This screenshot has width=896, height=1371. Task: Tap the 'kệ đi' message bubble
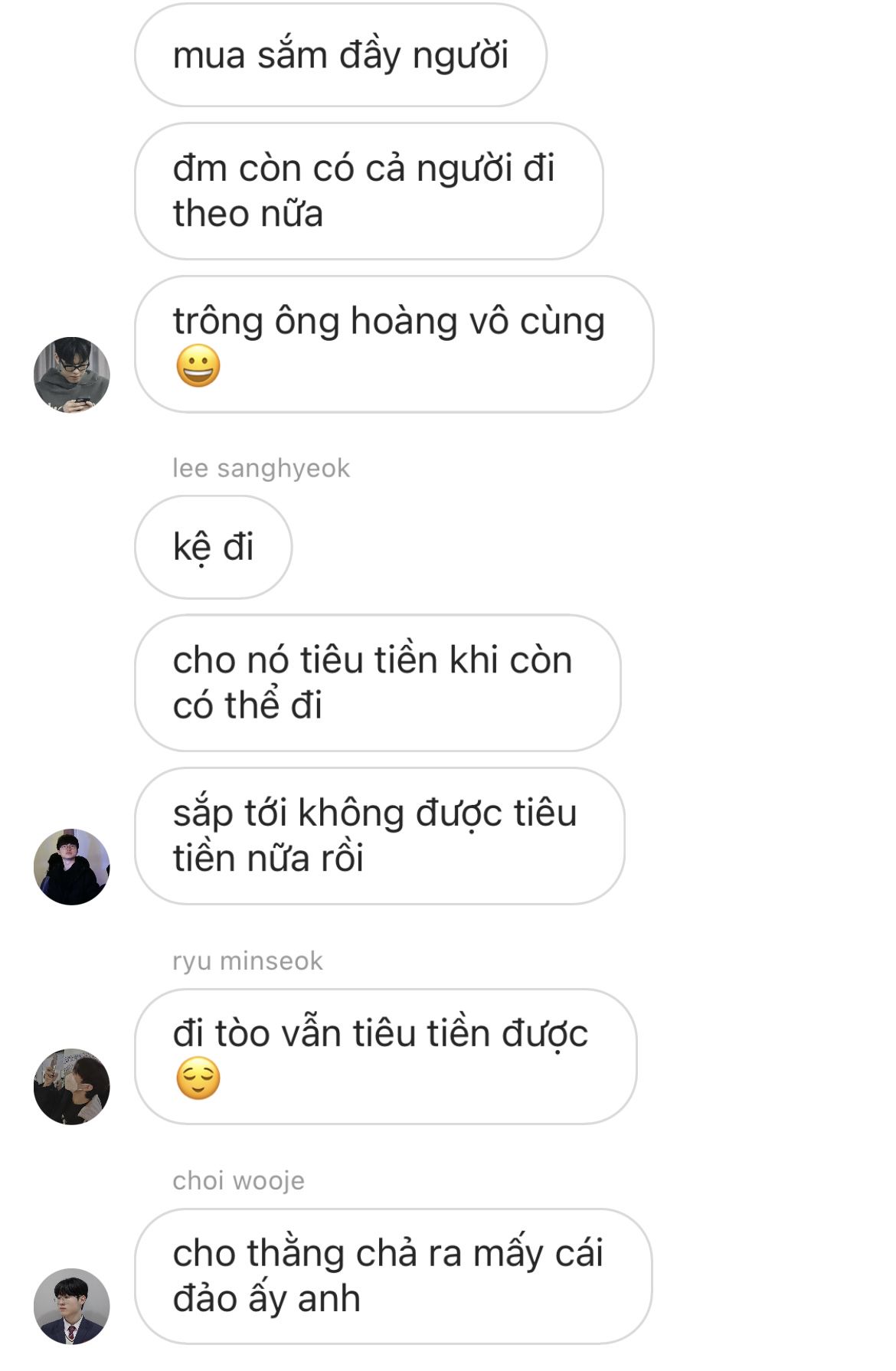(214, 547)
